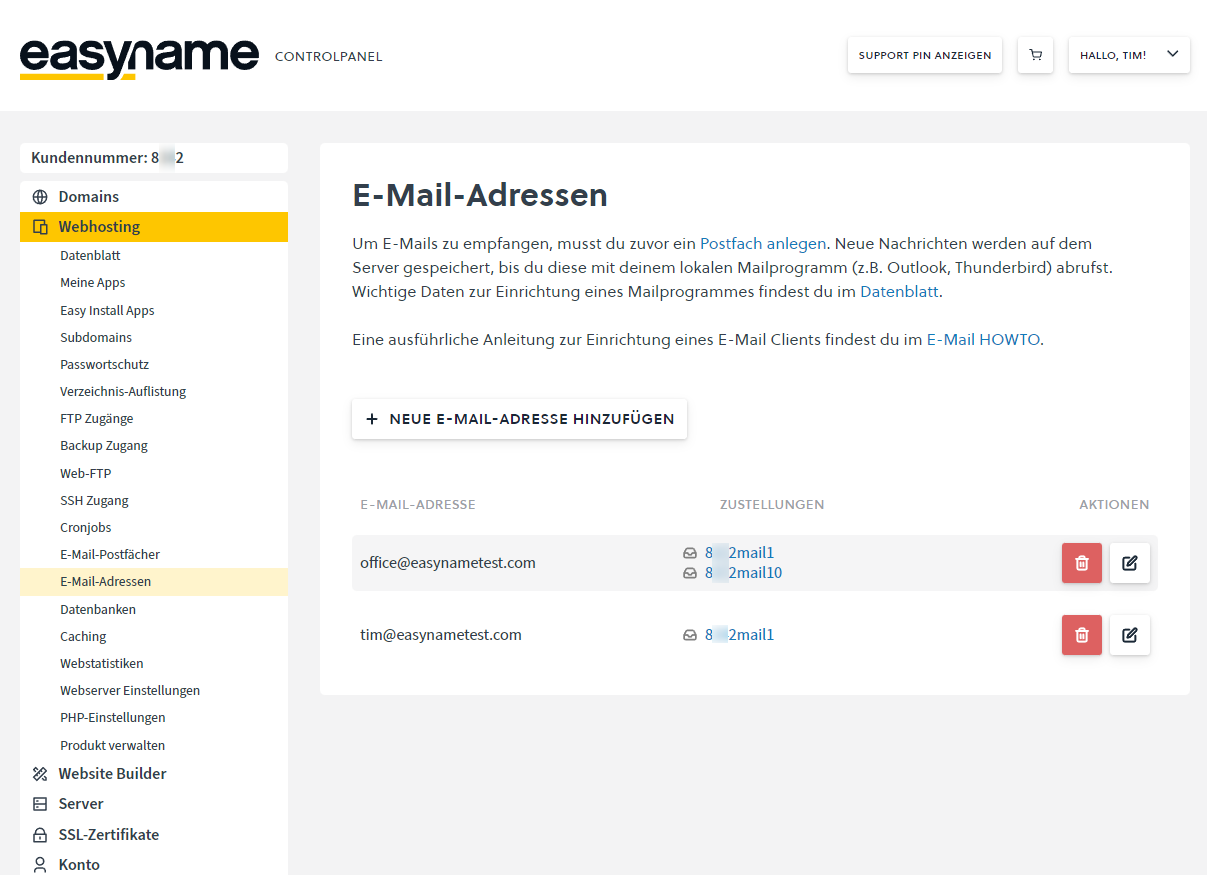The image size is (1207, 875).
Task: Show the support PIN
Action: [x=924, y=56]
